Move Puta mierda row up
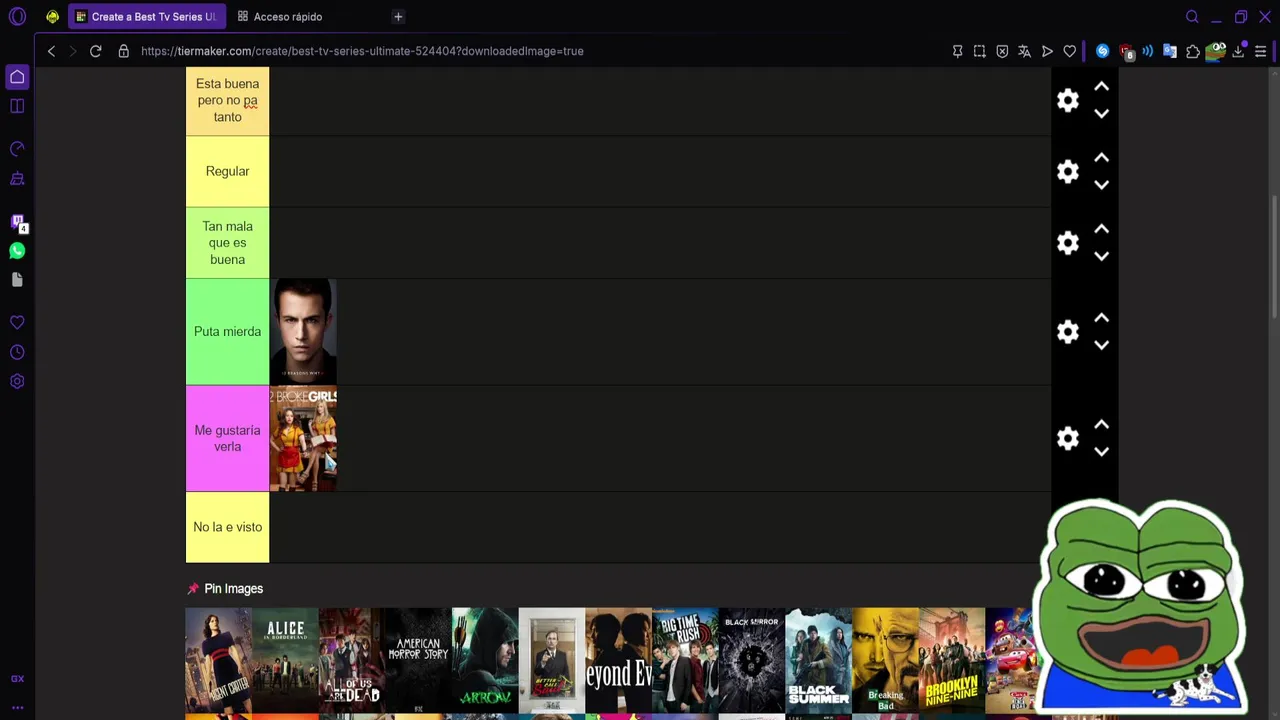 coord(1101,318)
